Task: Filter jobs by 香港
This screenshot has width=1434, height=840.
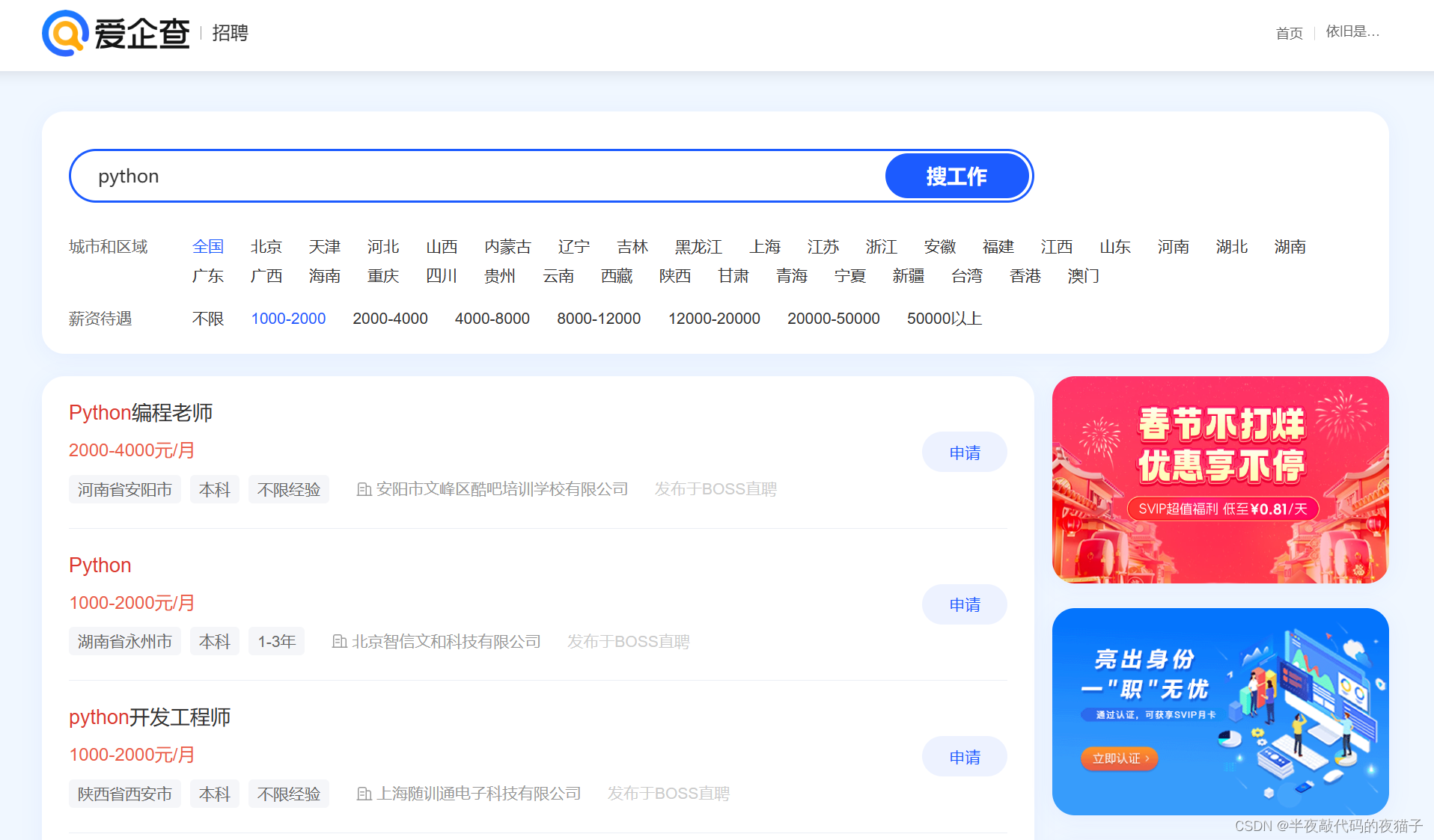Action: click(x=1025, y=276)
